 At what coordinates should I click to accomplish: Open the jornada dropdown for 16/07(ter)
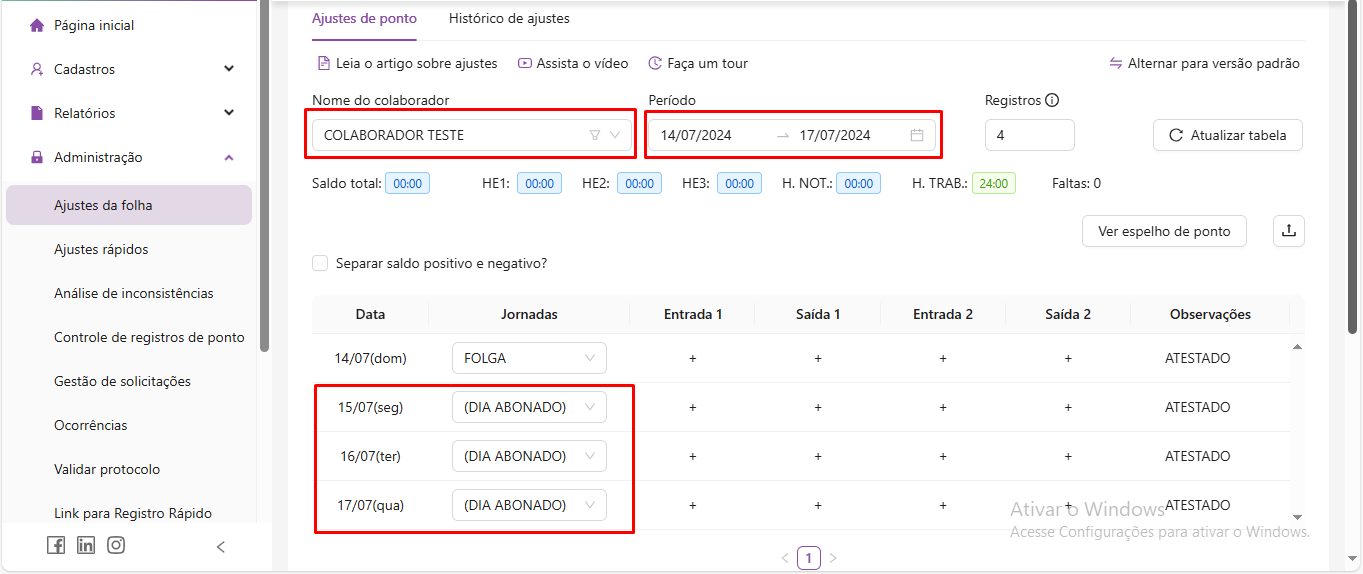click(529, 456)
